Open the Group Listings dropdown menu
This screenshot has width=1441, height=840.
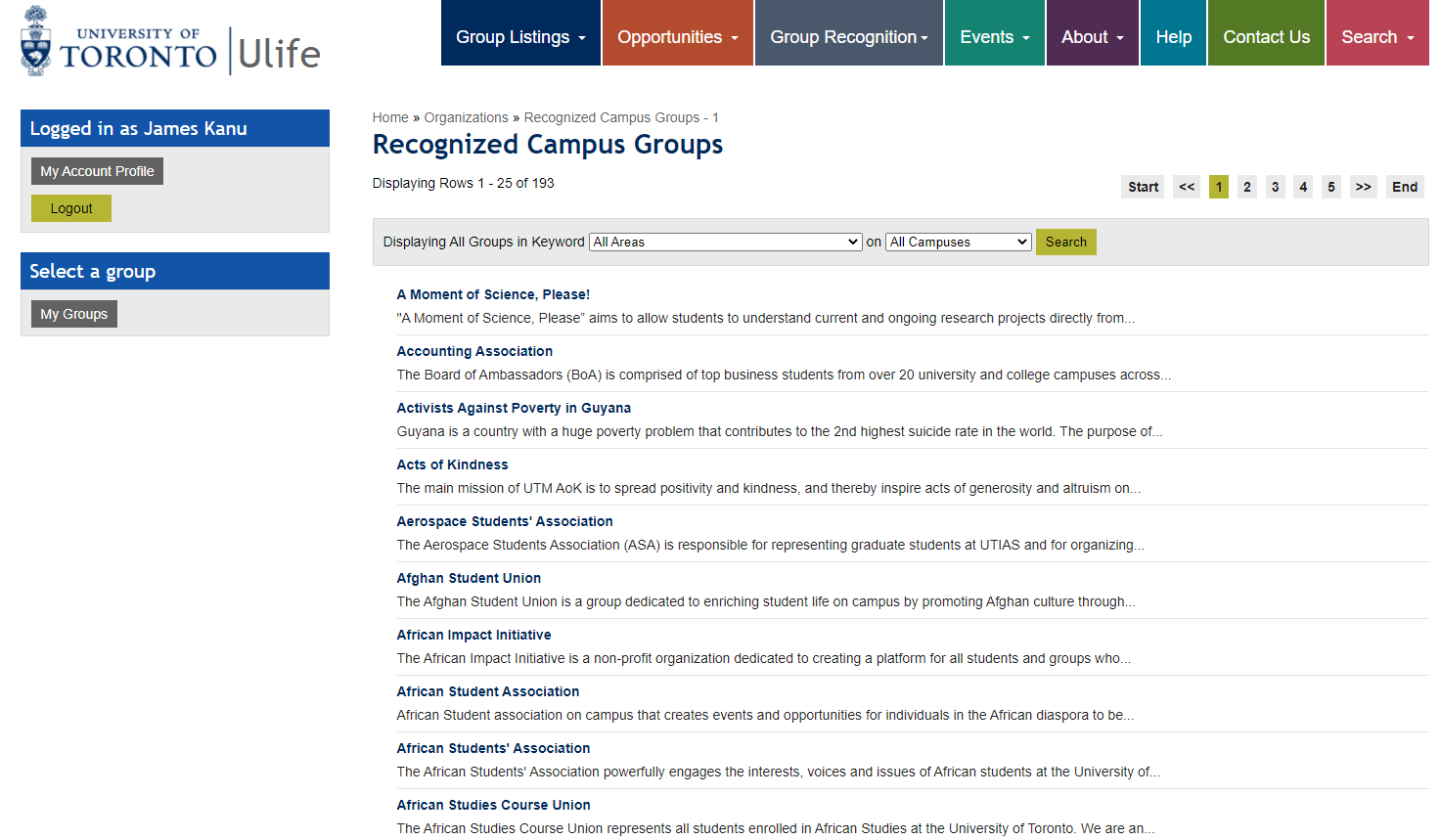[x=520, y=33]
